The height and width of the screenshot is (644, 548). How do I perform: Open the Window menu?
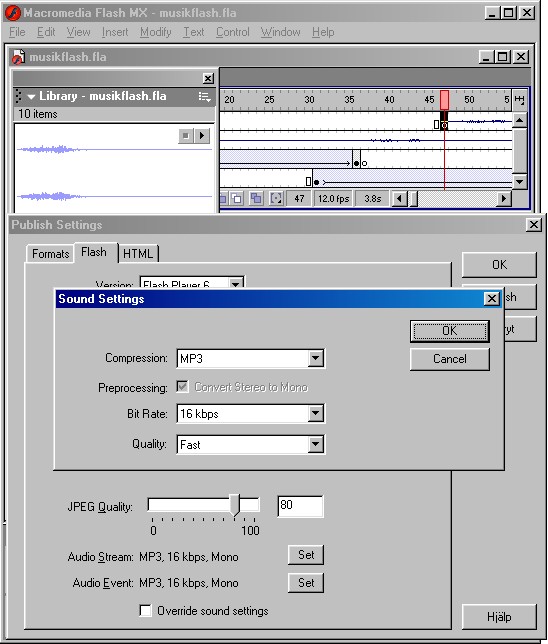[x=280, y=32]
